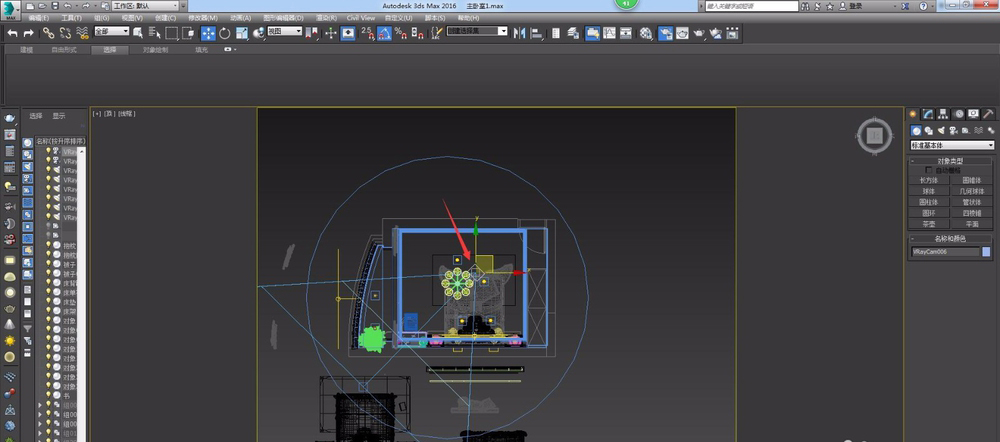1000x442 pixels.
Task: Click the VRayCam006 object name field
Action: click(945, 252)
